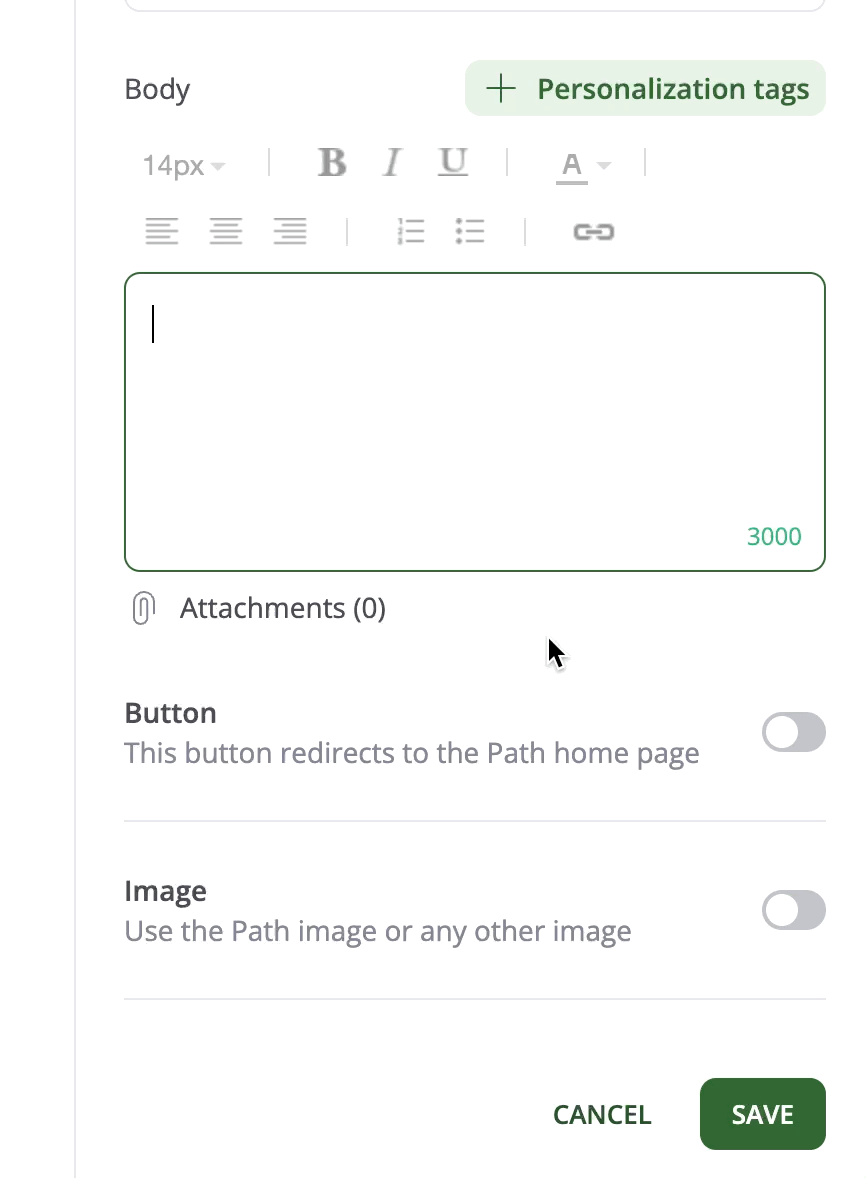Align body text to the left
This screenshot has width=866, height=1178.
162,232
